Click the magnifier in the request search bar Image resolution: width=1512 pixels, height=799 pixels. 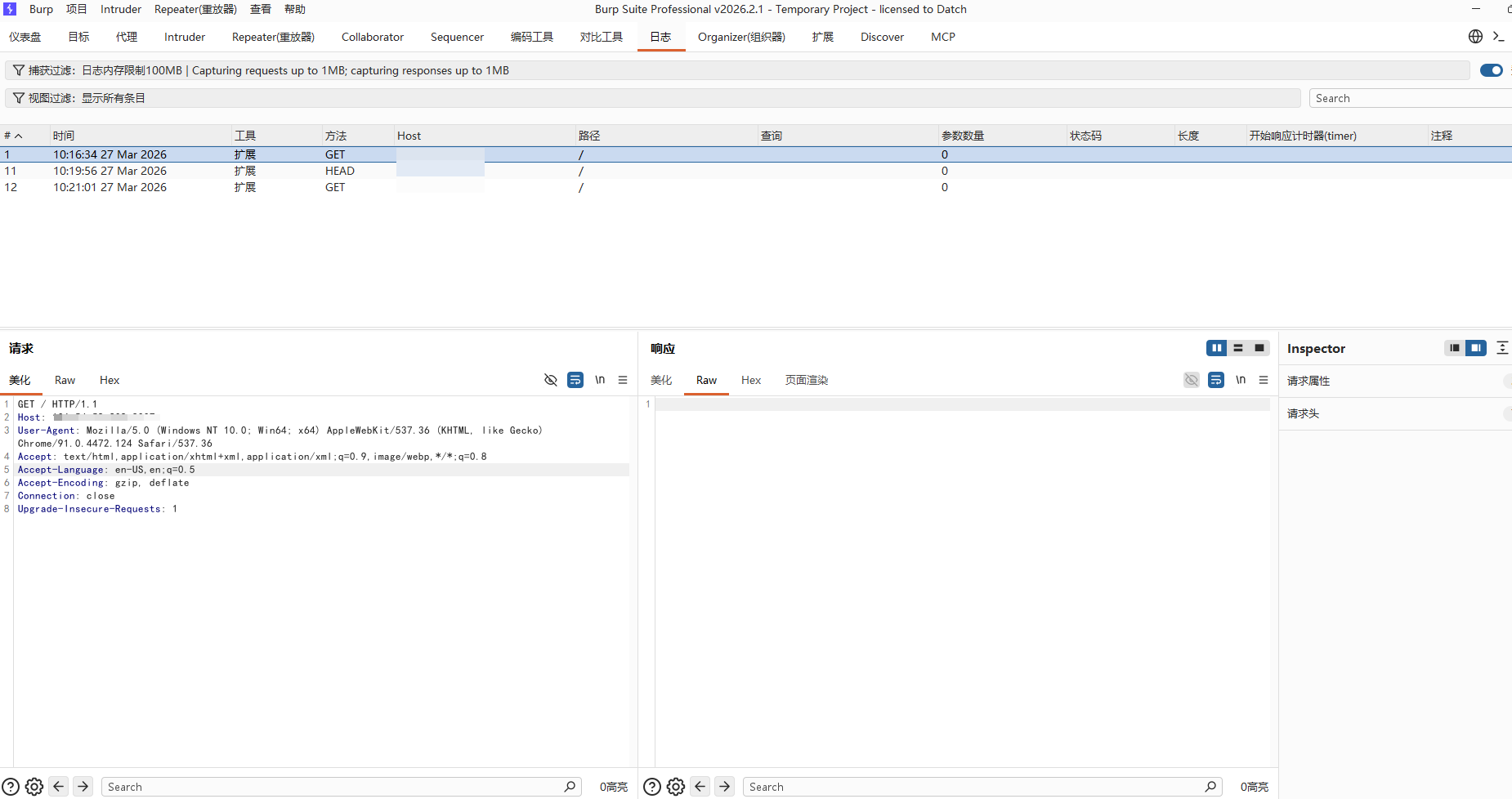[x=570, y=786]
